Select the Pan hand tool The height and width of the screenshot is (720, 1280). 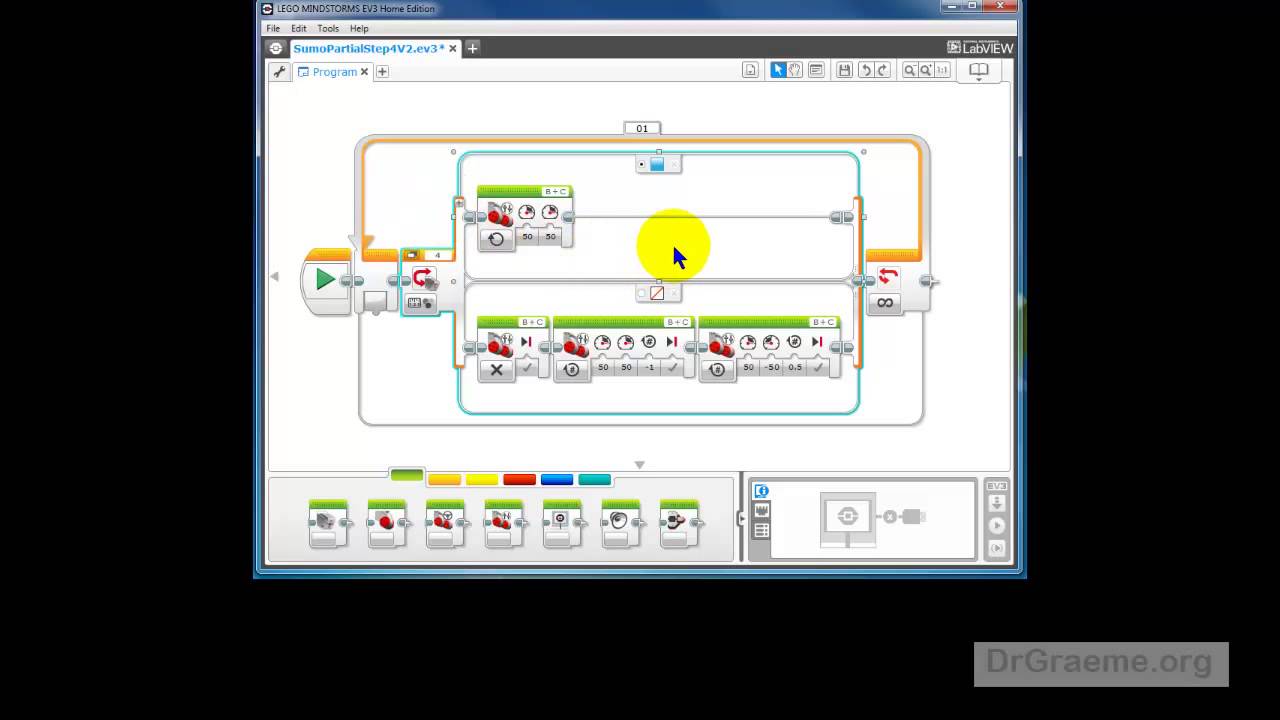tap(795, 70)
